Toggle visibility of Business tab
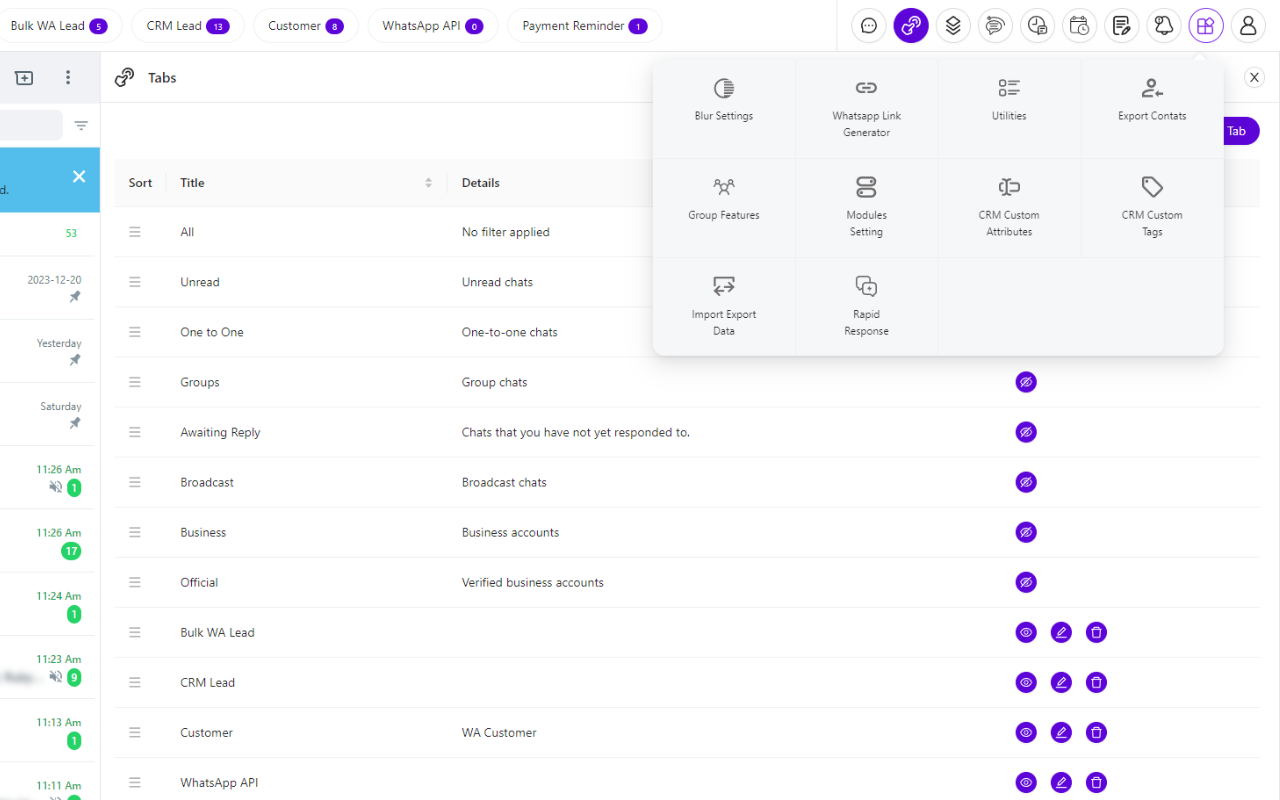Screen dimensions: 1280x800 1026,532
